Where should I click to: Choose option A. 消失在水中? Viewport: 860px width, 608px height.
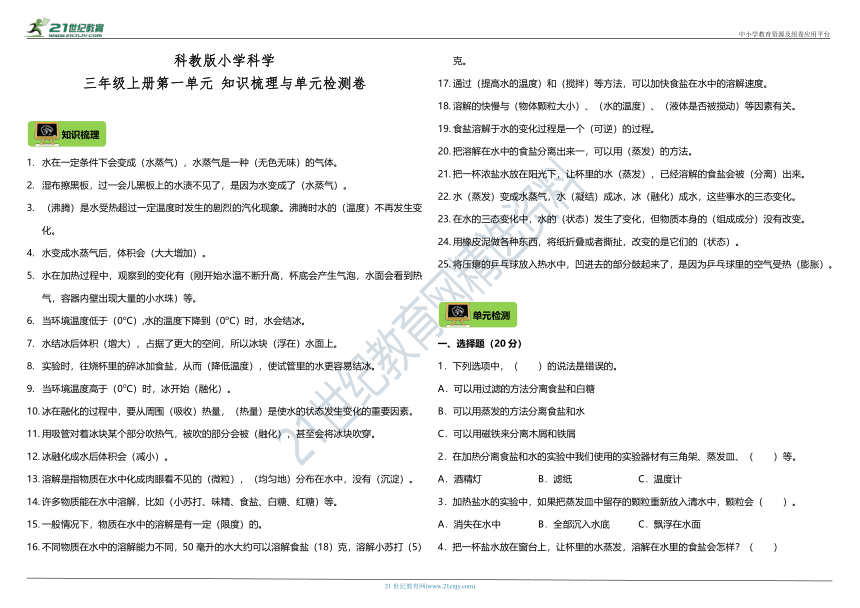coord(469,525)
